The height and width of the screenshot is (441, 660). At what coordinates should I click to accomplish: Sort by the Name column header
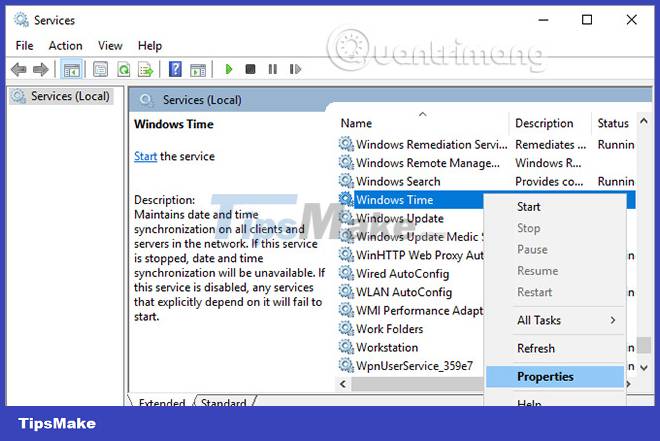tap(423, 123)
